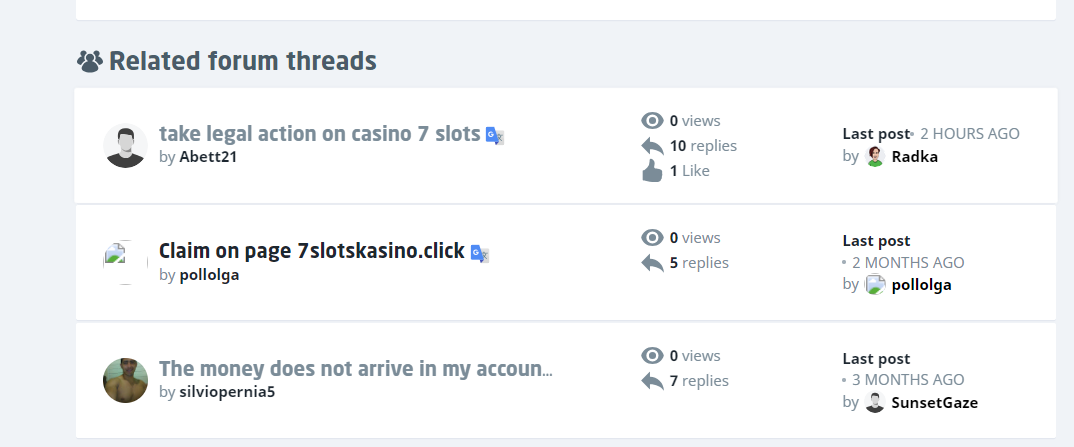Open 'Claim on page 7slotskasino.click' thread
This screenshot has width=1074, height=447.
(311, 252)
